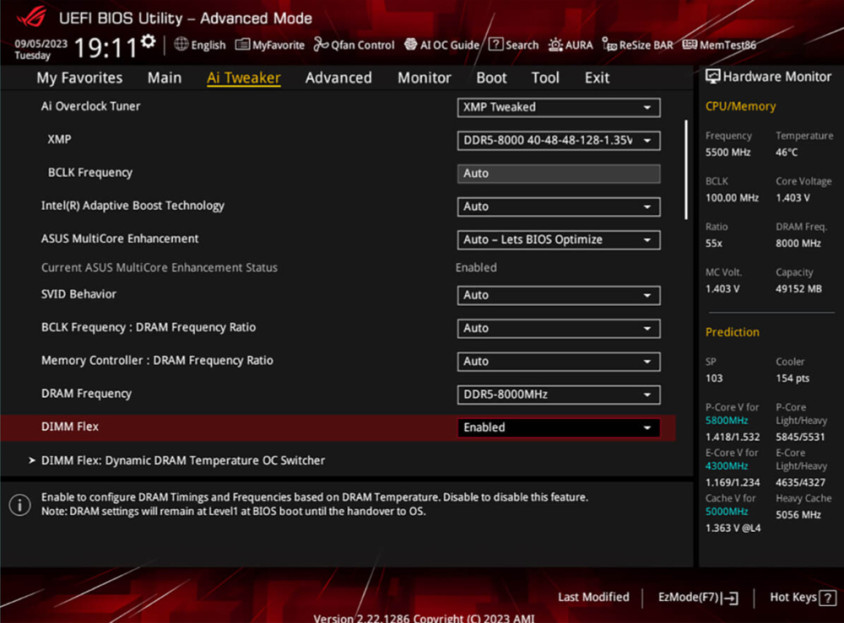The image size is (844, 623).
Task: Click the EzMode exit arrow icon
Action: pyautogui.click(x=730, y=598)
